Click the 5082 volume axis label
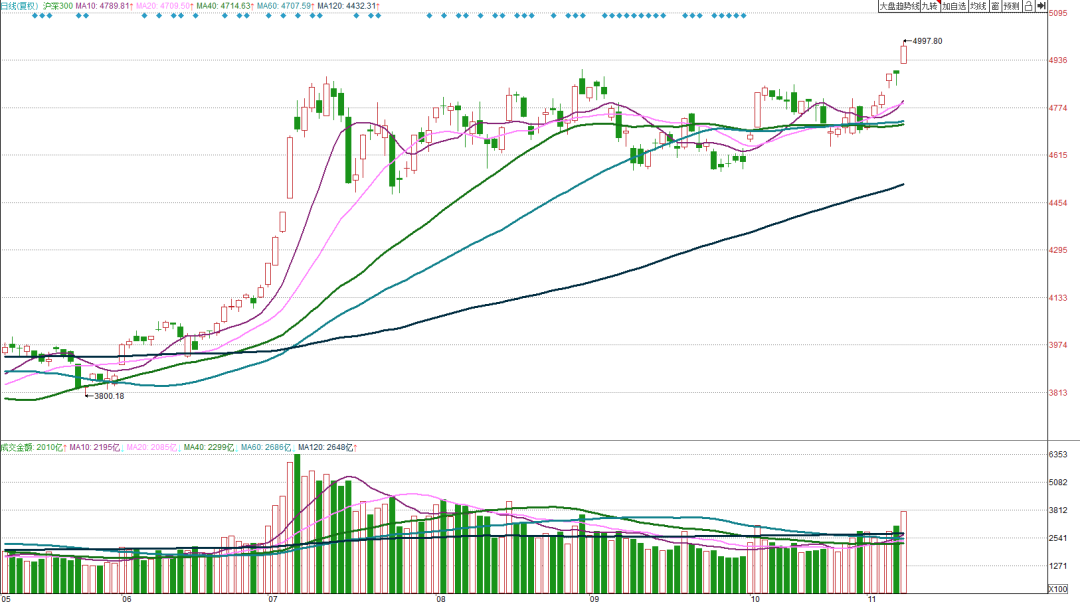This screenshot has height=604, width=1080. point(1058,483)
